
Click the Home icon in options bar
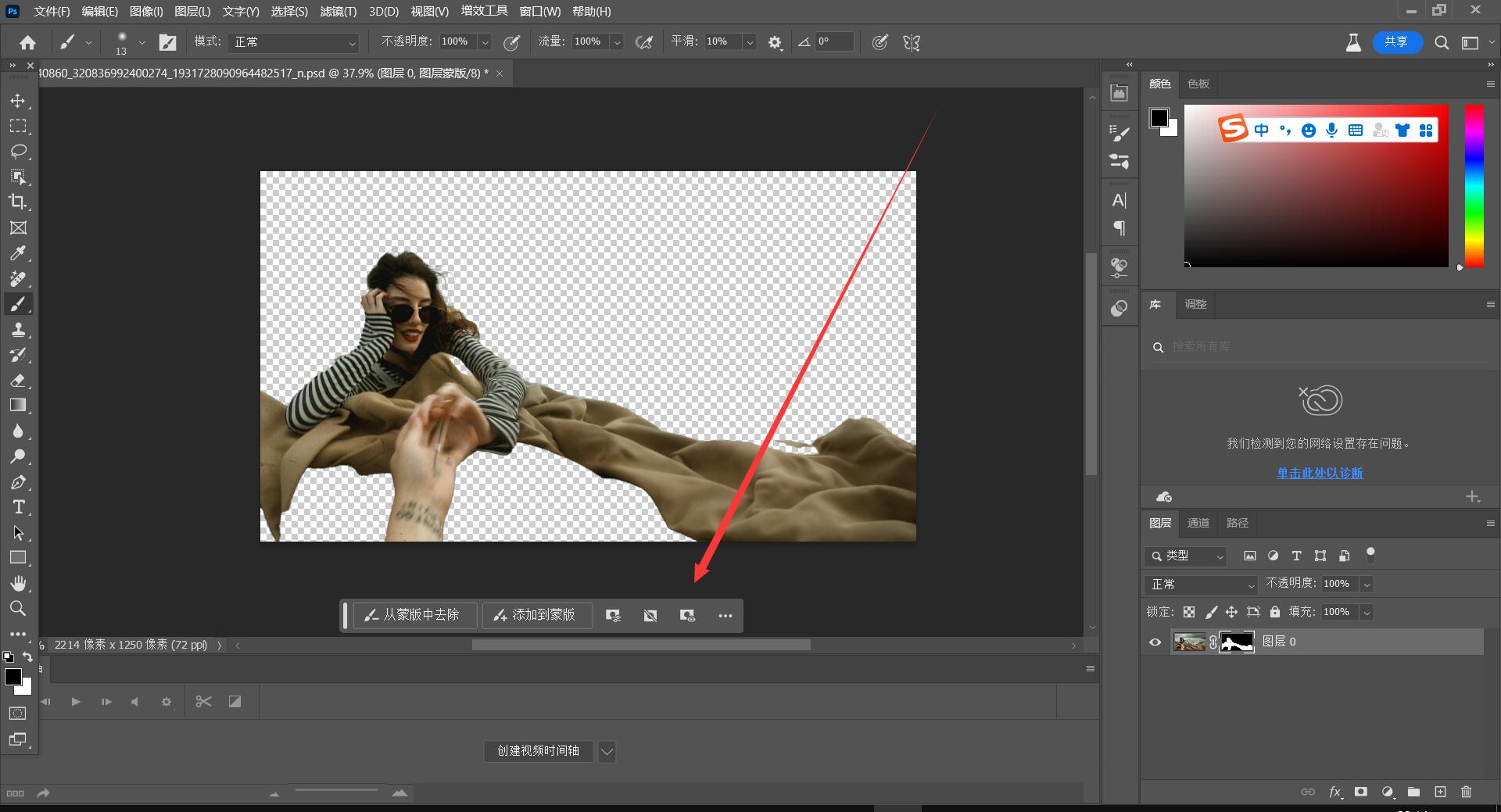coord(27,42)
